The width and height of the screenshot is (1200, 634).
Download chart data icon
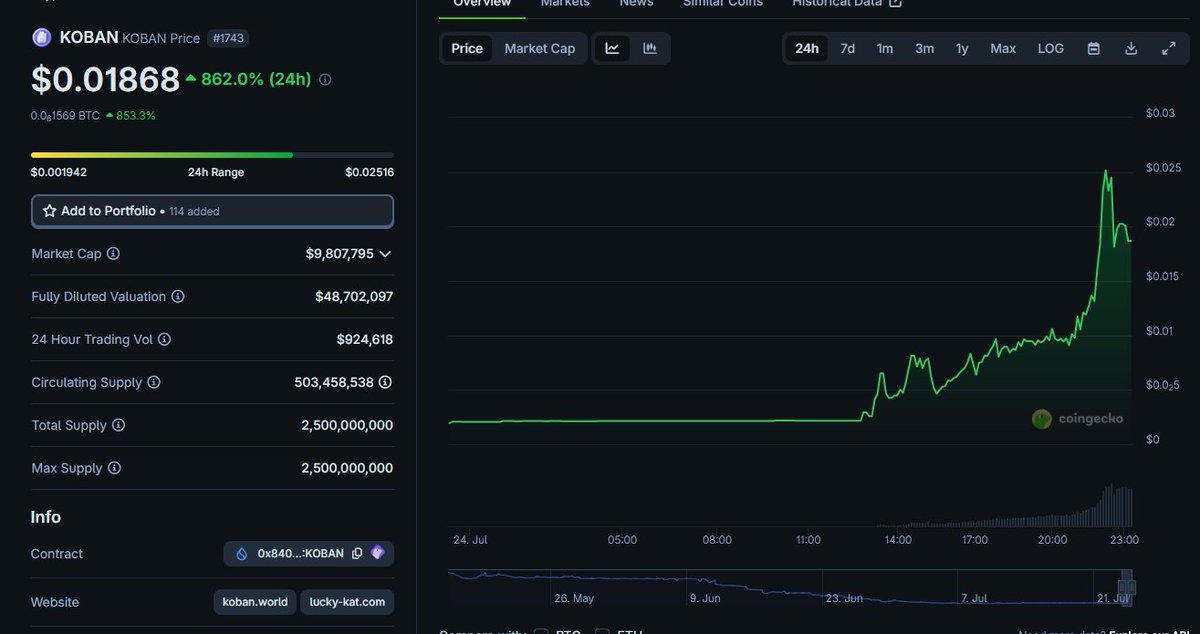click(x=1131, y=48)
